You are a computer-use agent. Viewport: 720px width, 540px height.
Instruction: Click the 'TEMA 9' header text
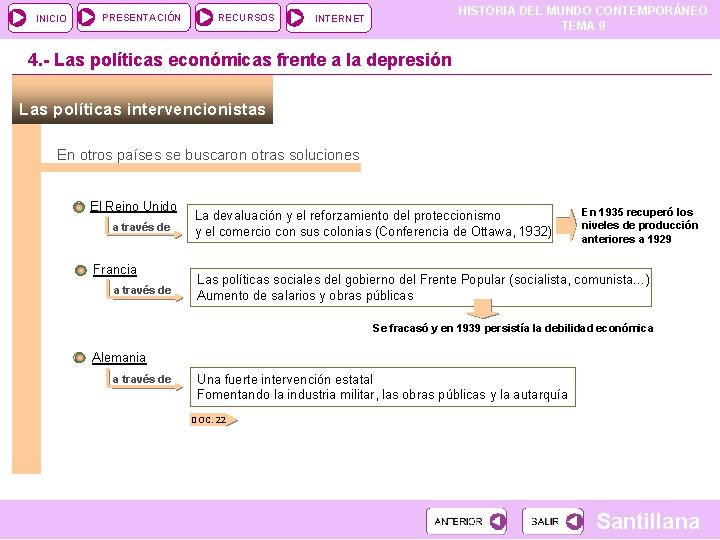point(584,26)
